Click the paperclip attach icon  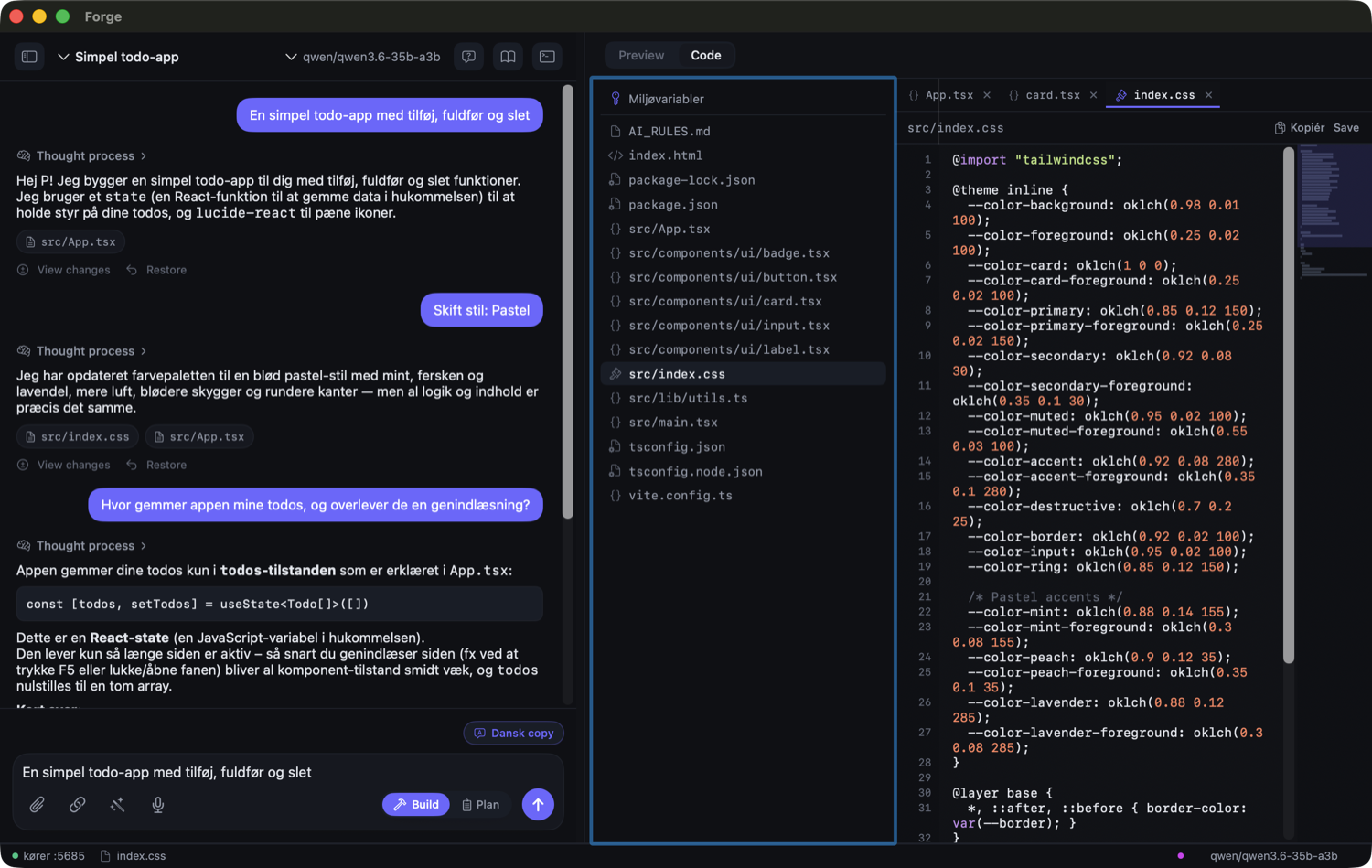pyautogui.click(x=37, y=805)
